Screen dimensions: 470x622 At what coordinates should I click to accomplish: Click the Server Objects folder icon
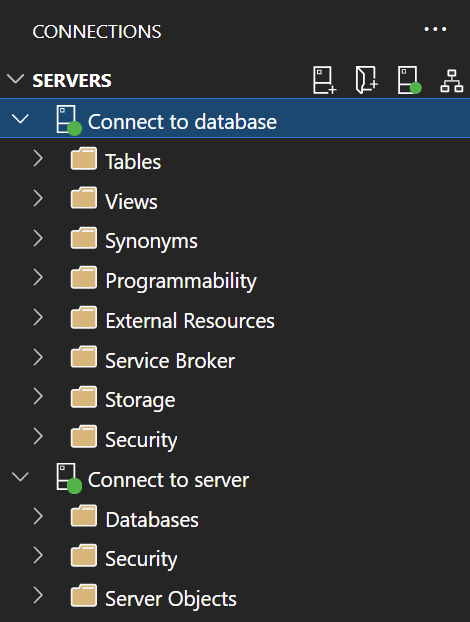click(x=84, y=595)
